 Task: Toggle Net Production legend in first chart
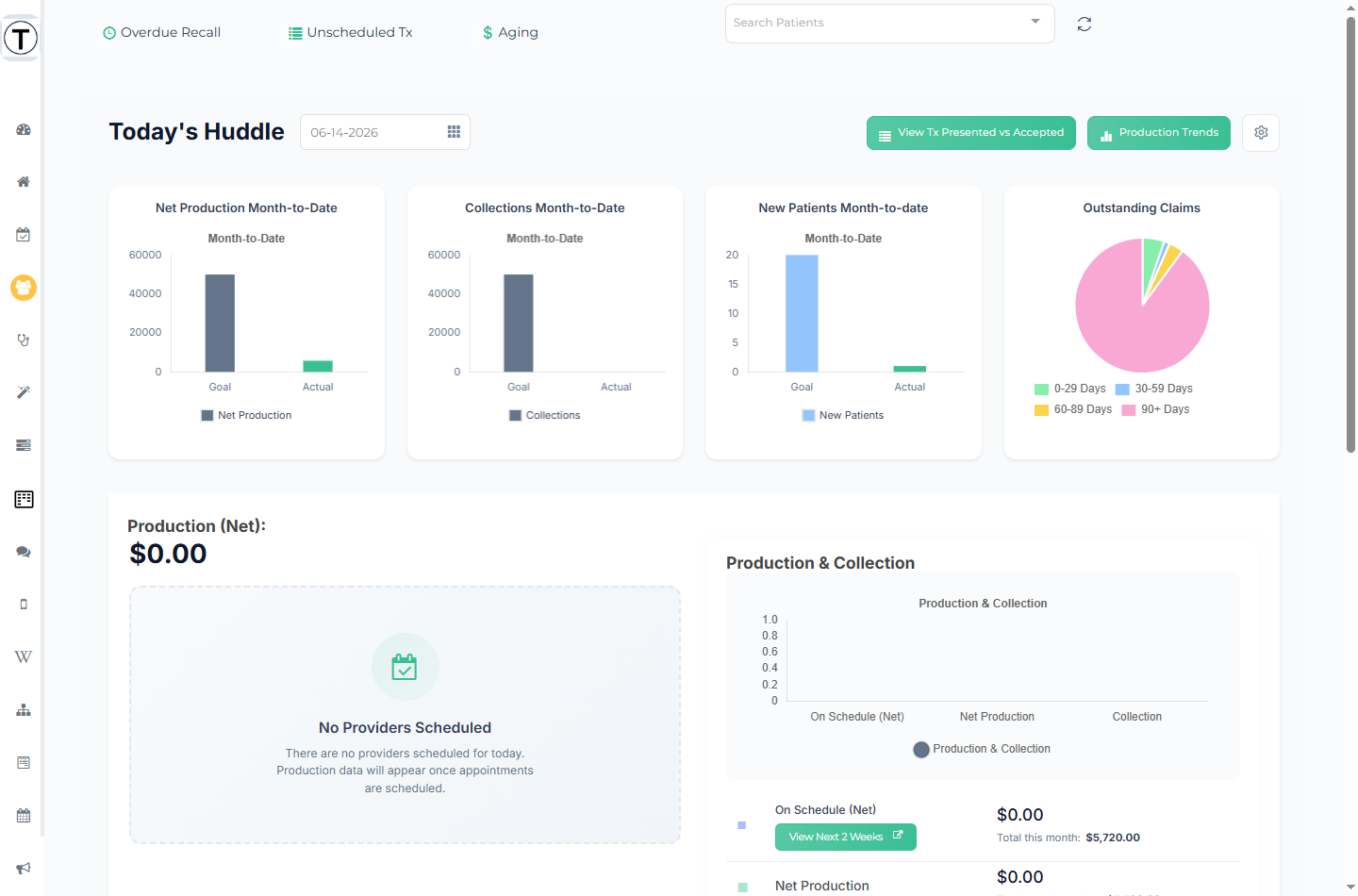point(246,416)
